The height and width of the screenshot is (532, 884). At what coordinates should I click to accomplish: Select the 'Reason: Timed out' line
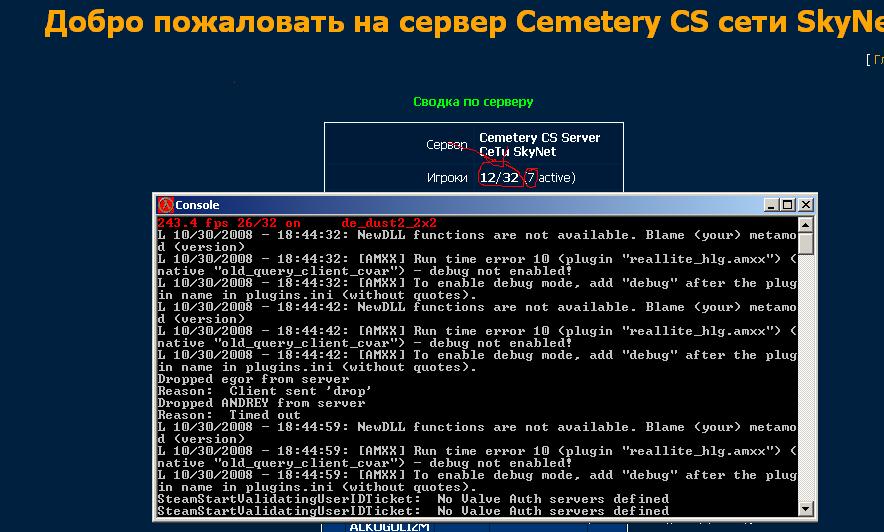click(x=229, y=415)
